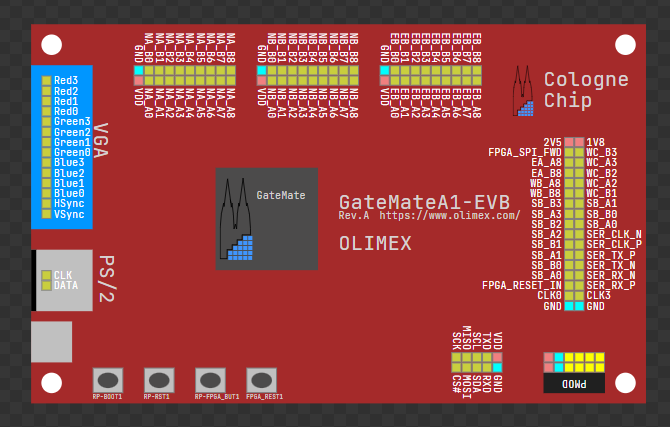Select the CS# pin on bottom header
670x427 pixels.
coord(456,368)
